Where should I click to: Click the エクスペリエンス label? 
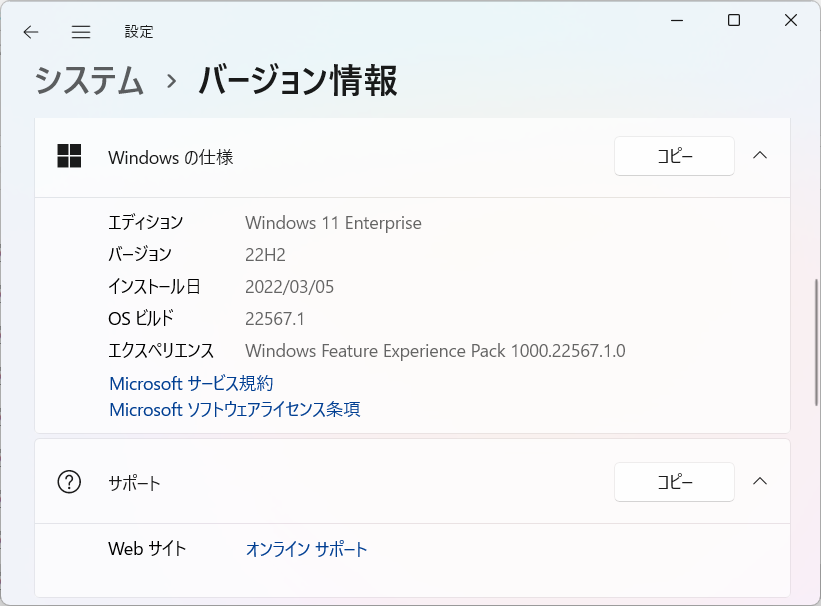pyautogui.click(x=161, y=350)
